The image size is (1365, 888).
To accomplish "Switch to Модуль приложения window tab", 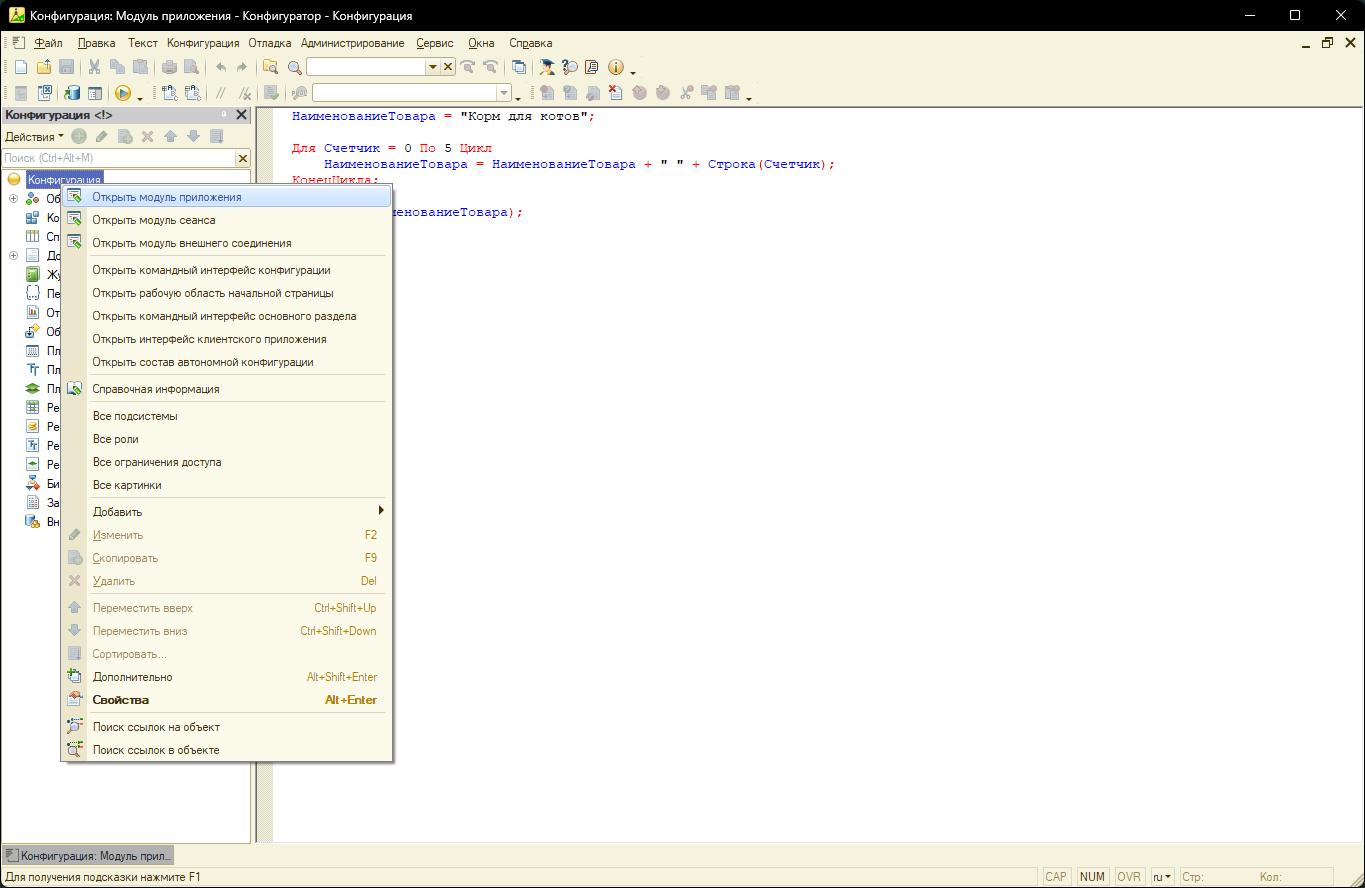I will click(x=88, y=856).
